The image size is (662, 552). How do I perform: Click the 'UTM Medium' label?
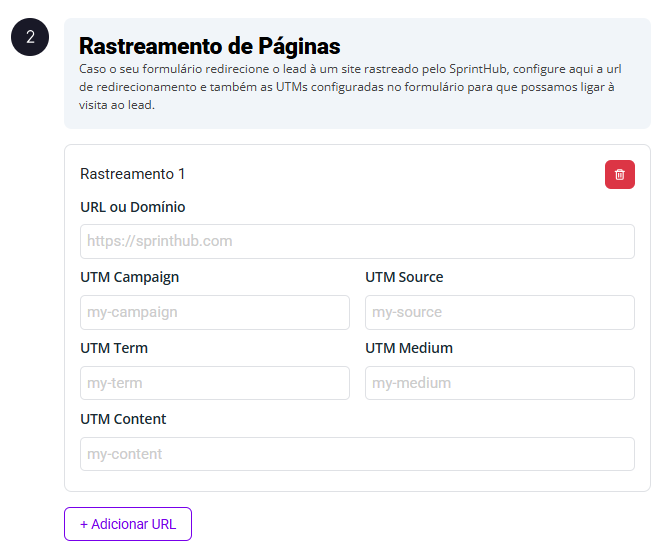[408, 348]
